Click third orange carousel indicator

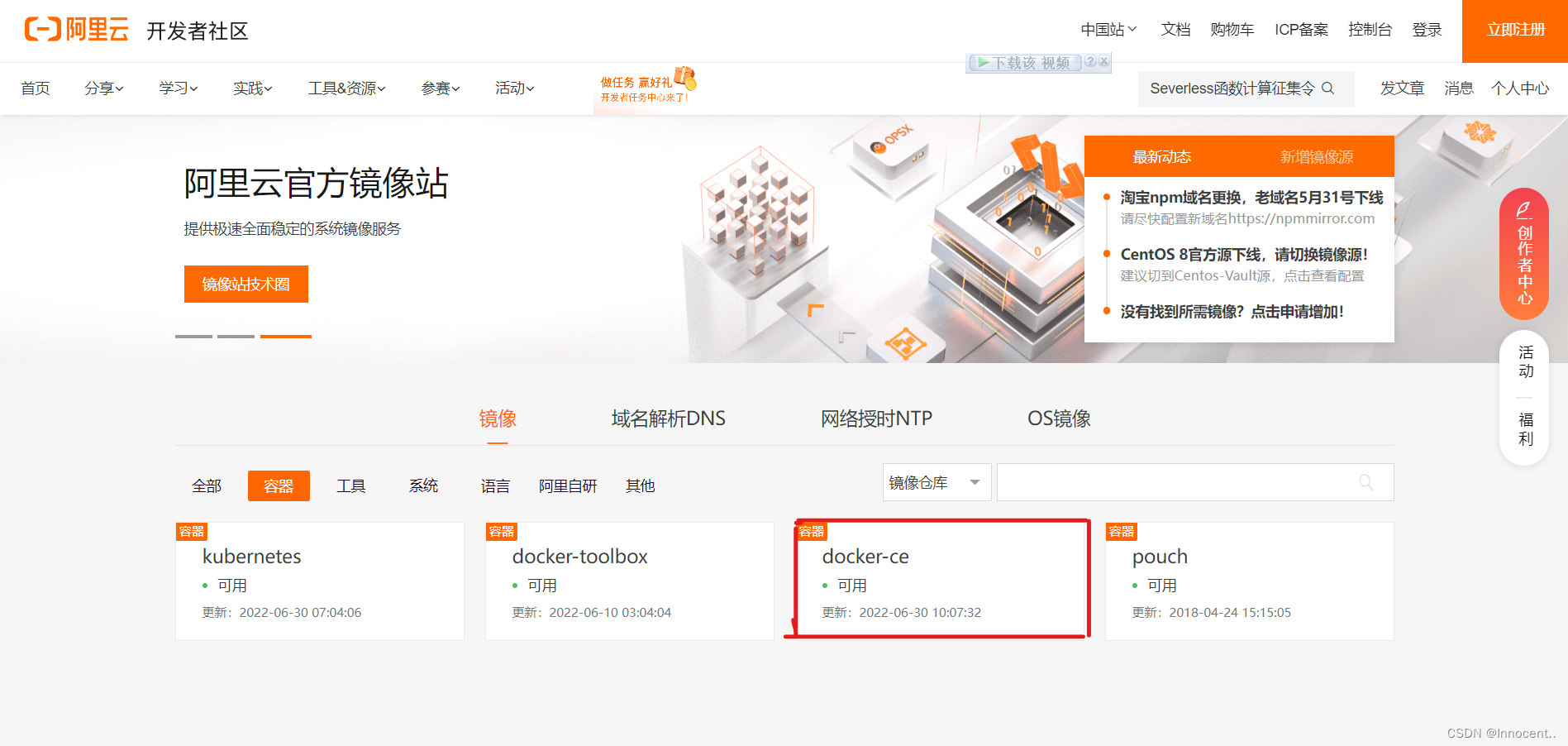(x=286, y=337)
